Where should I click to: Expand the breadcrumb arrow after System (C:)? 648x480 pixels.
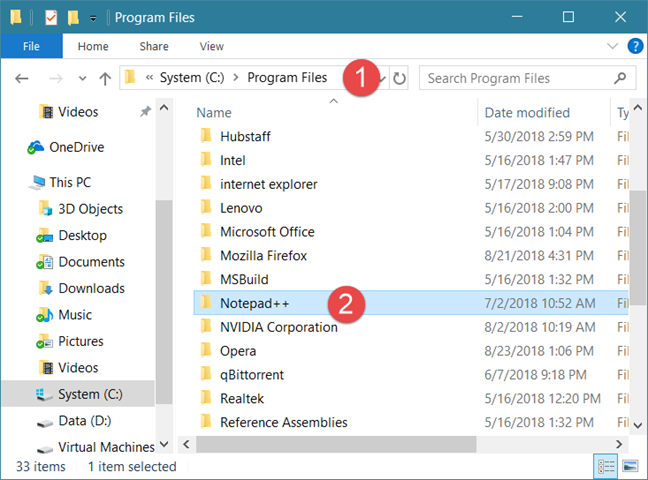click(236, 78)
